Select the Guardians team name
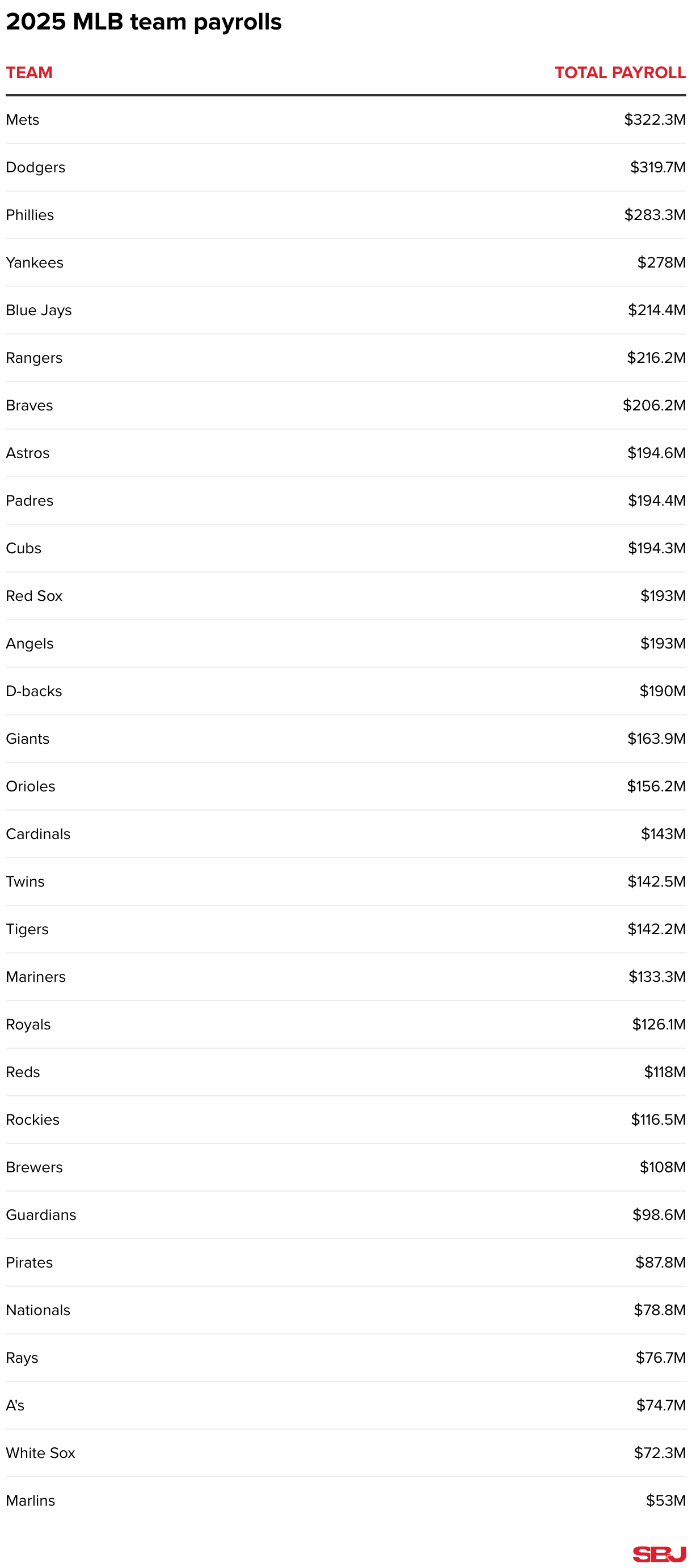Screen dimensions: 692x1568 [41, 1215]
